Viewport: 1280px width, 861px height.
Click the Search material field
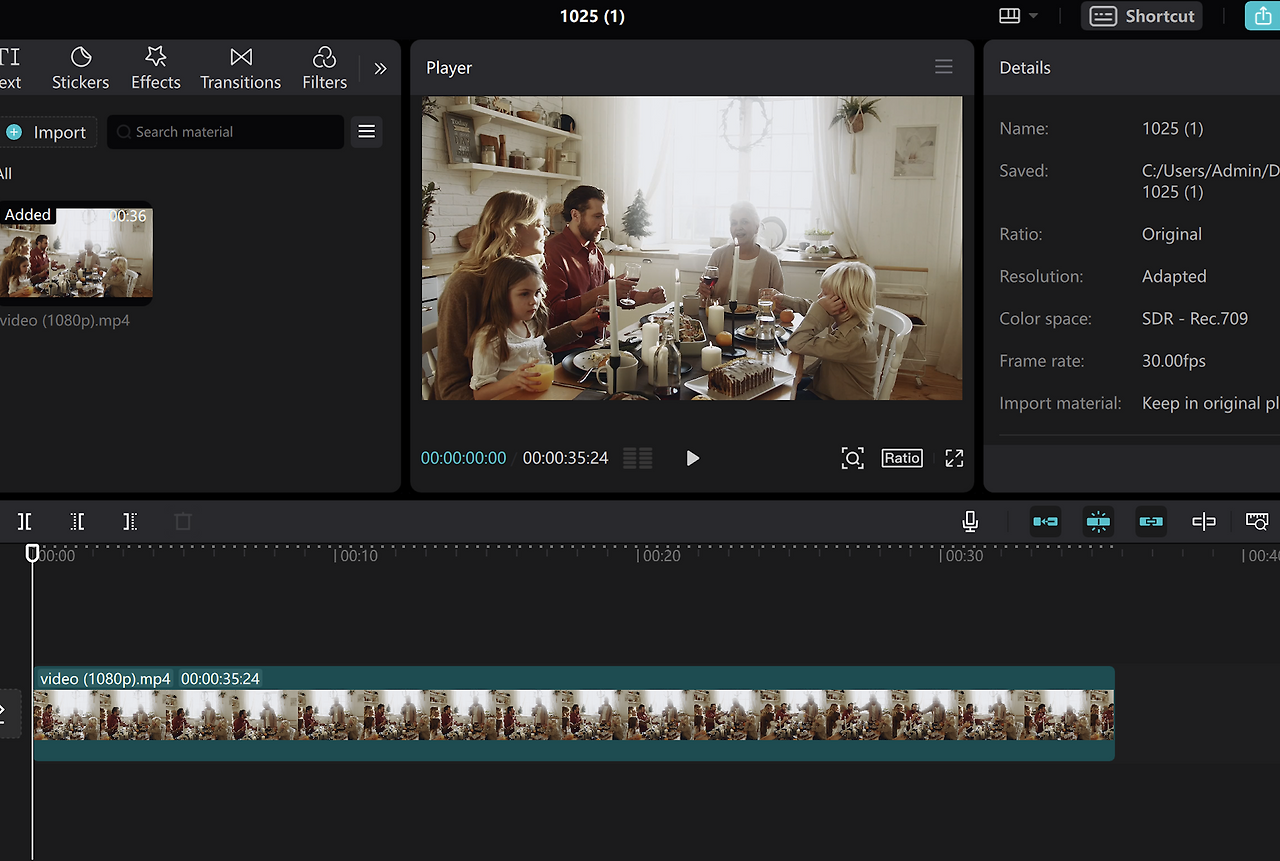click(225, 132)
